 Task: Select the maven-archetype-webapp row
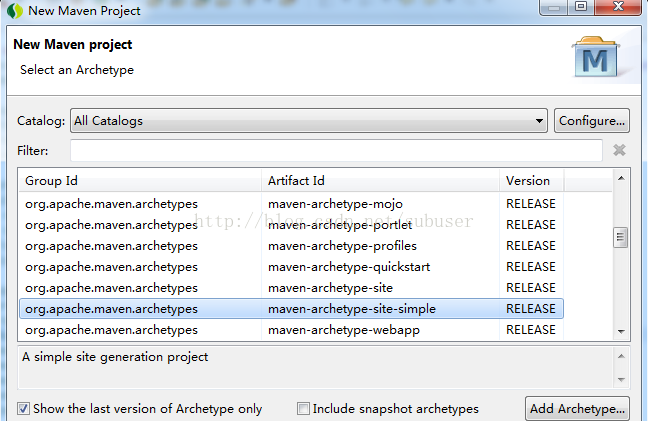click(291, 330)
